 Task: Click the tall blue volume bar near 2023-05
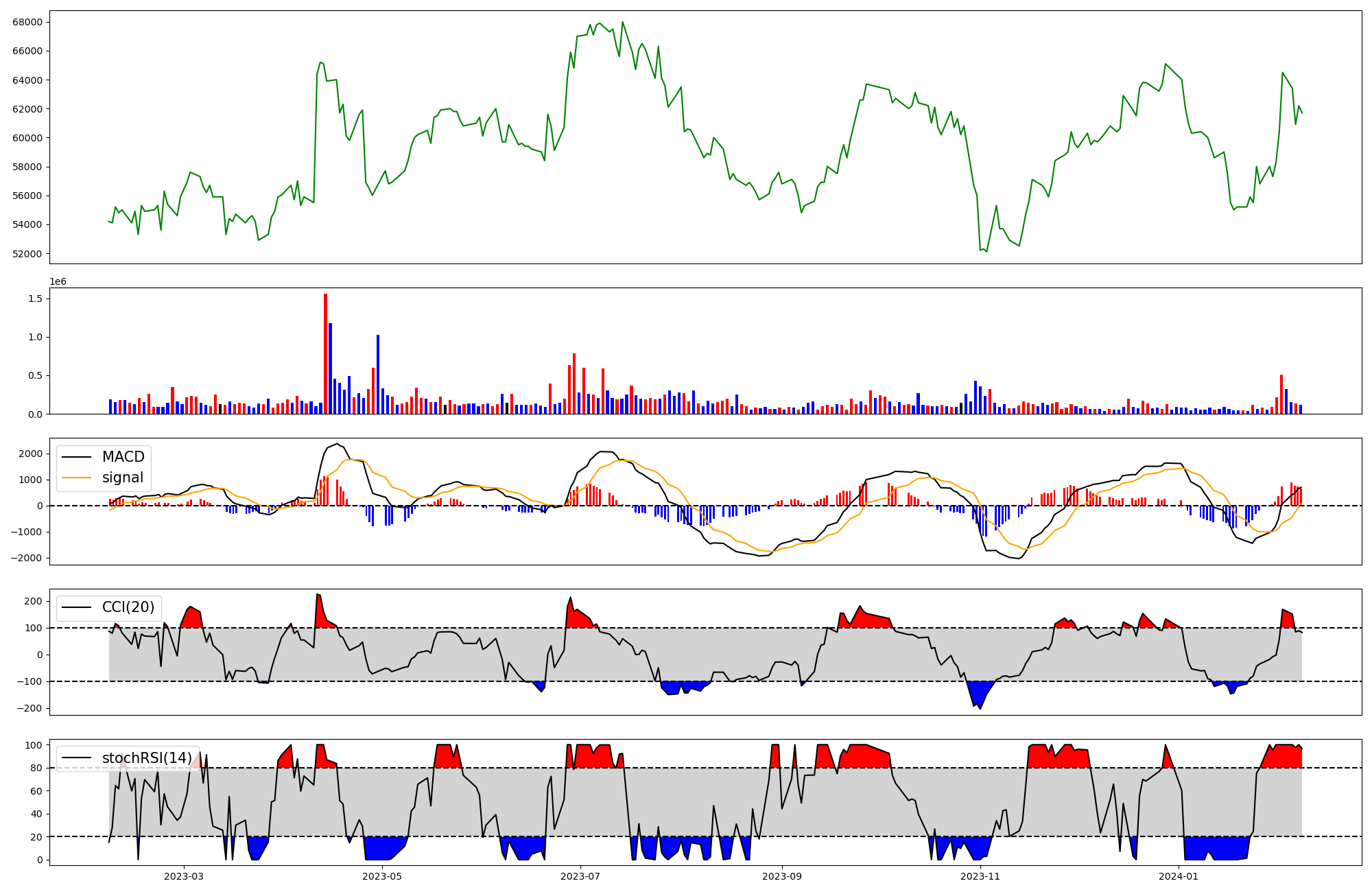click(378, 374)
